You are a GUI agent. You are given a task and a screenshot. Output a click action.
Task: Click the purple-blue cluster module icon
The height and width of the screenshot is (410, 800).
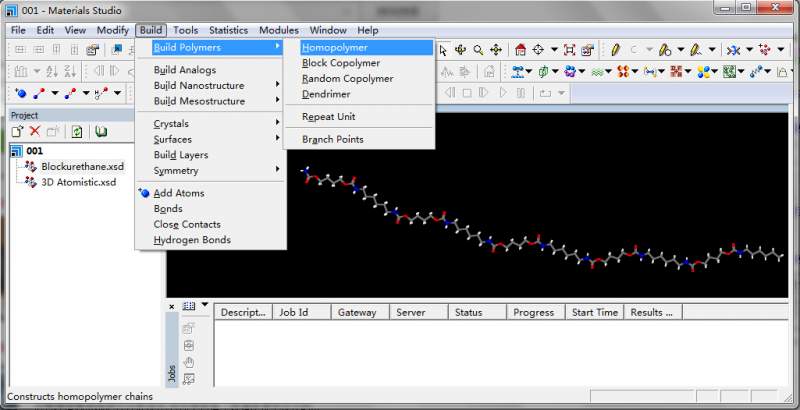tap(570, 72)
